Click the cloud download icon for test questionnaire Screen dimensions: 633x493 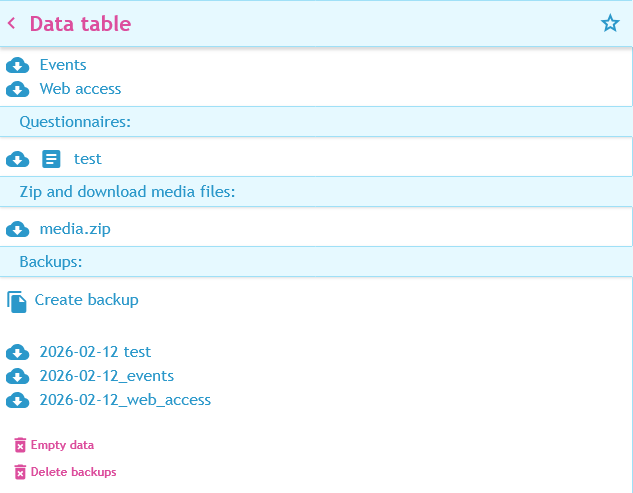point(17,159)
